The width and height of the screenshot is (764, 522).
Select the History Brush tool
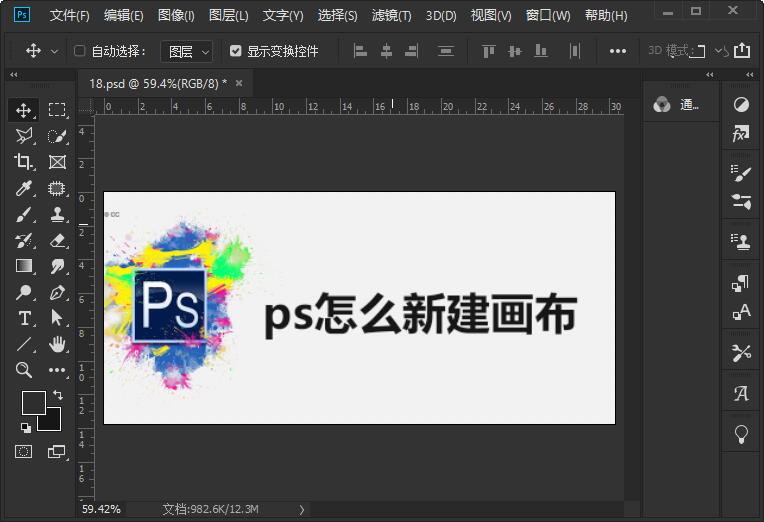click(23, 240)
